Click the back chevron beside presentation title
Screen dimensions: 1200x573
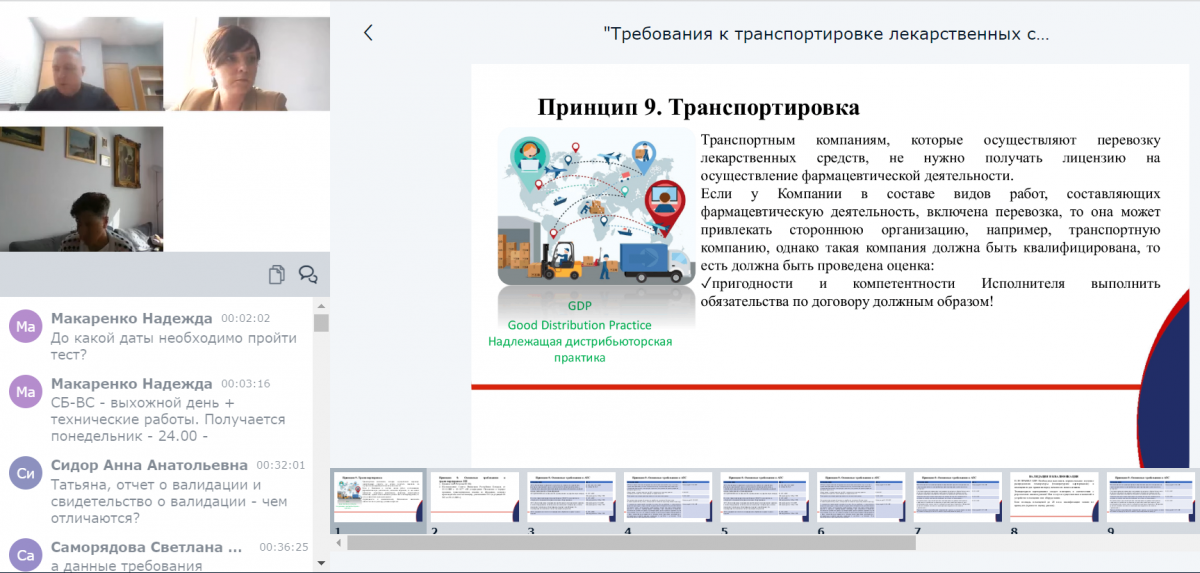coord(368,33)
